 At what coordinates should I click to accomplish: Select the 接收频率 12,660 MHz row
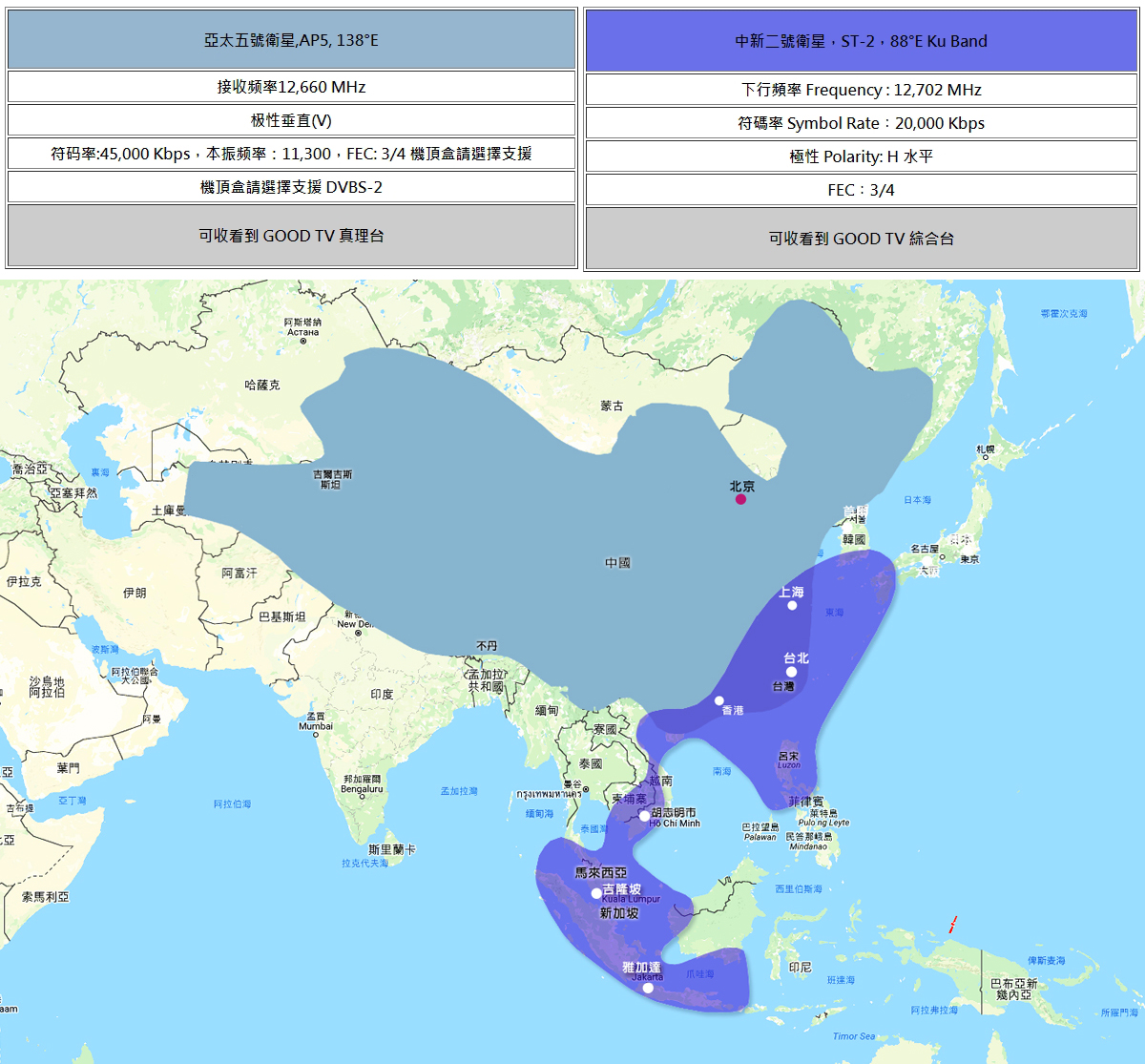tap(291, 87)
